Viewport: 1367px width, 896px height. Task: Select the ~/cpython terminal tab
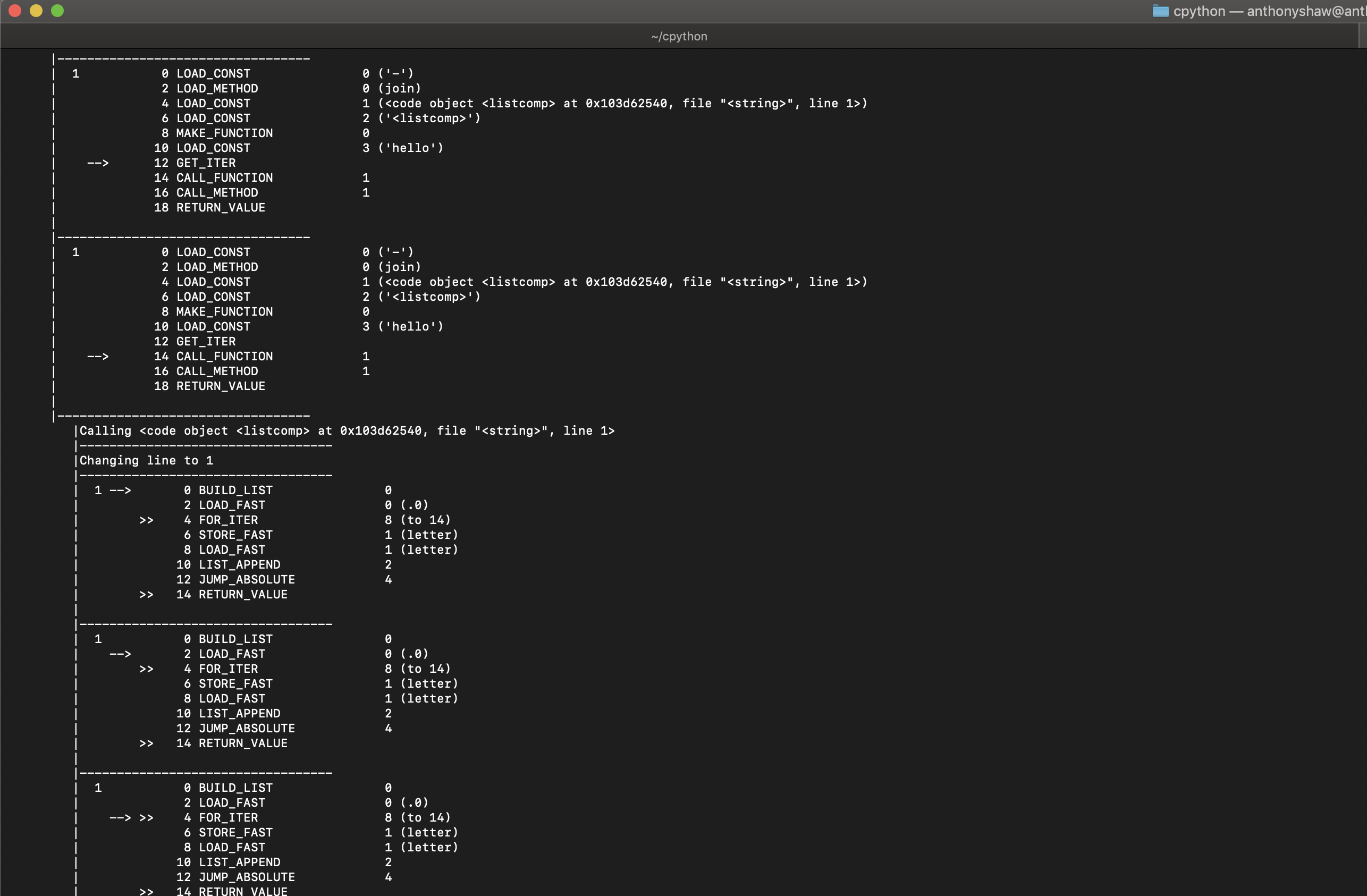[x=679, y=36]
